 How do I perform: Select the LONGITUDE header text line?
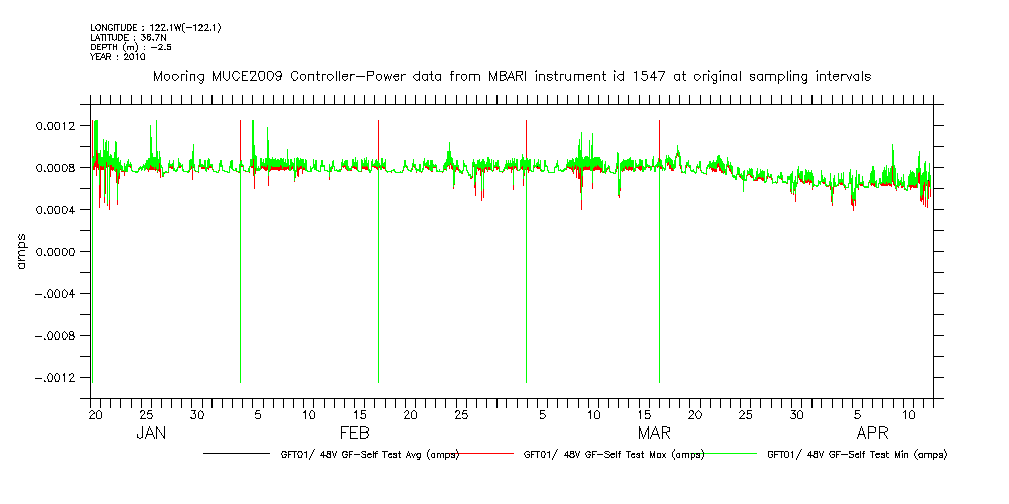(155, 27)
